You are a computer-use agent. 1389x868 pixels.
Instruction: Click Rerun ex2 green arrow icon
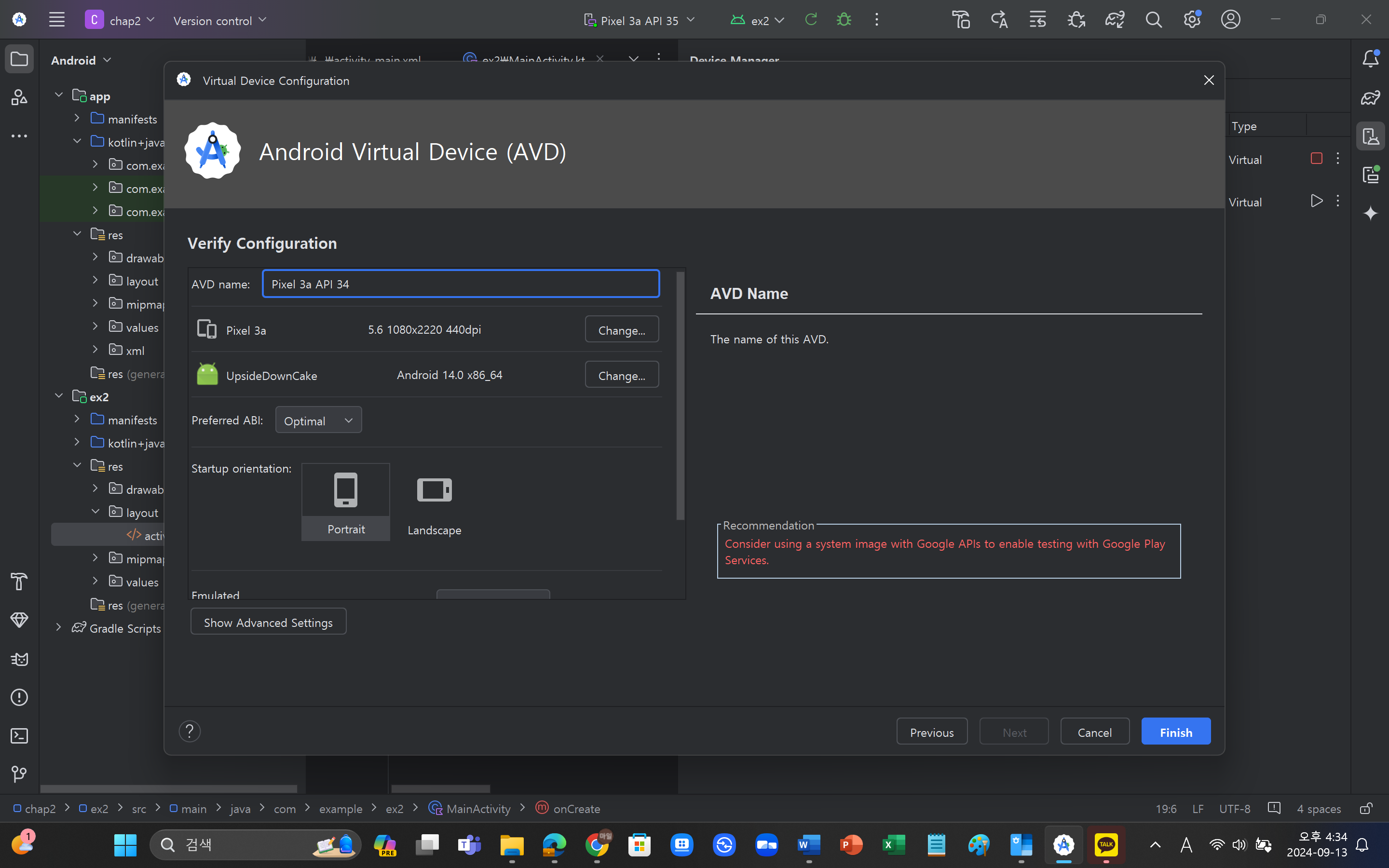pyautogui.click(x=811, y=20)
